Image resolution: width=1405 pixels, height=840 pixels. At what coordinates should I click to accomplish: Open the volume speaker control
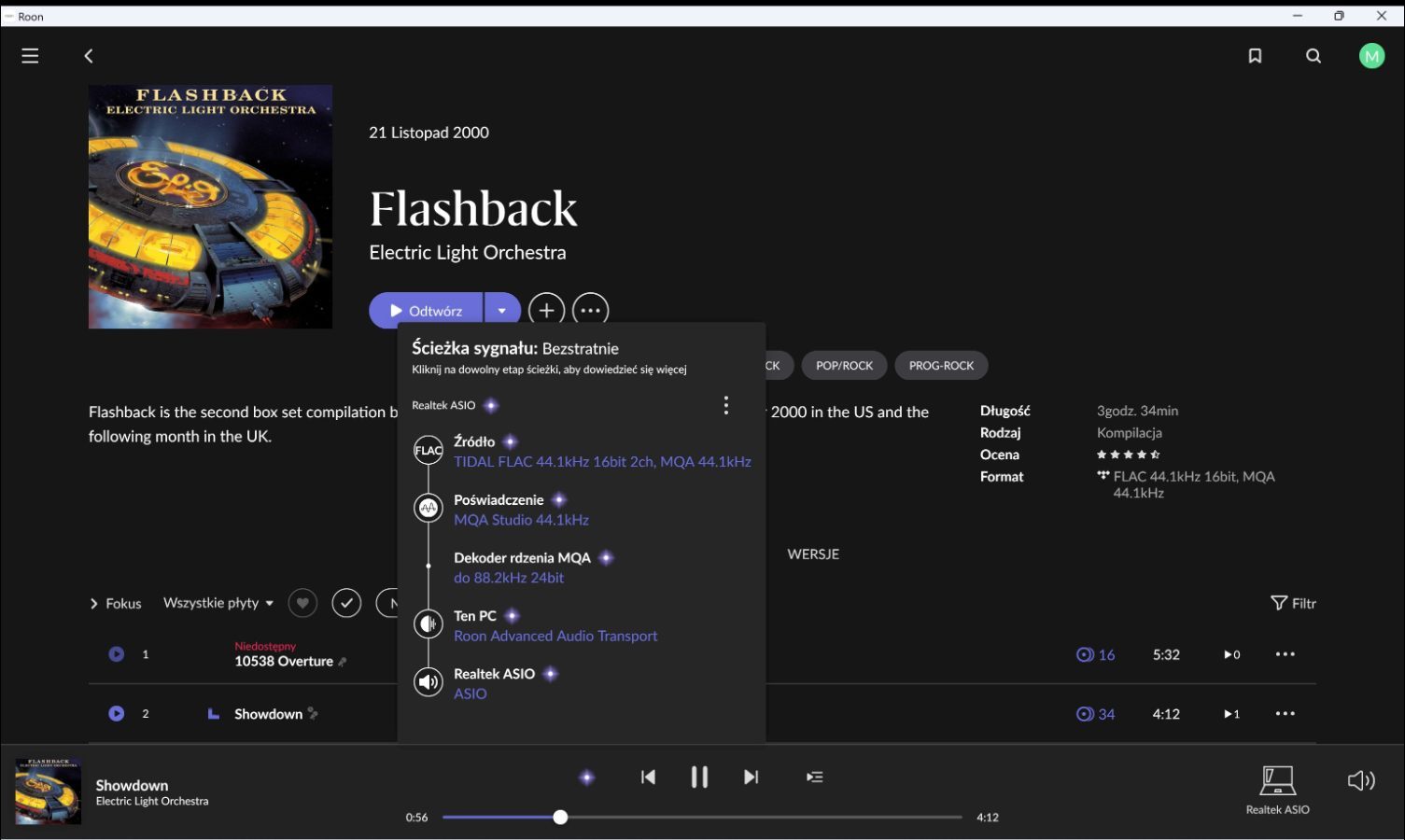pos(1361,780)
